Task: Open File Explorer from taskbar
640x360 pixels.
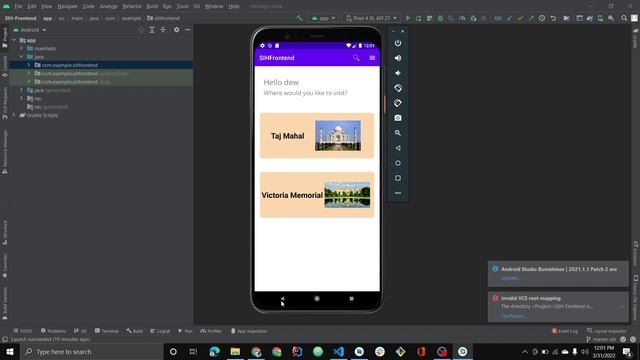Action: click(235, 351)
